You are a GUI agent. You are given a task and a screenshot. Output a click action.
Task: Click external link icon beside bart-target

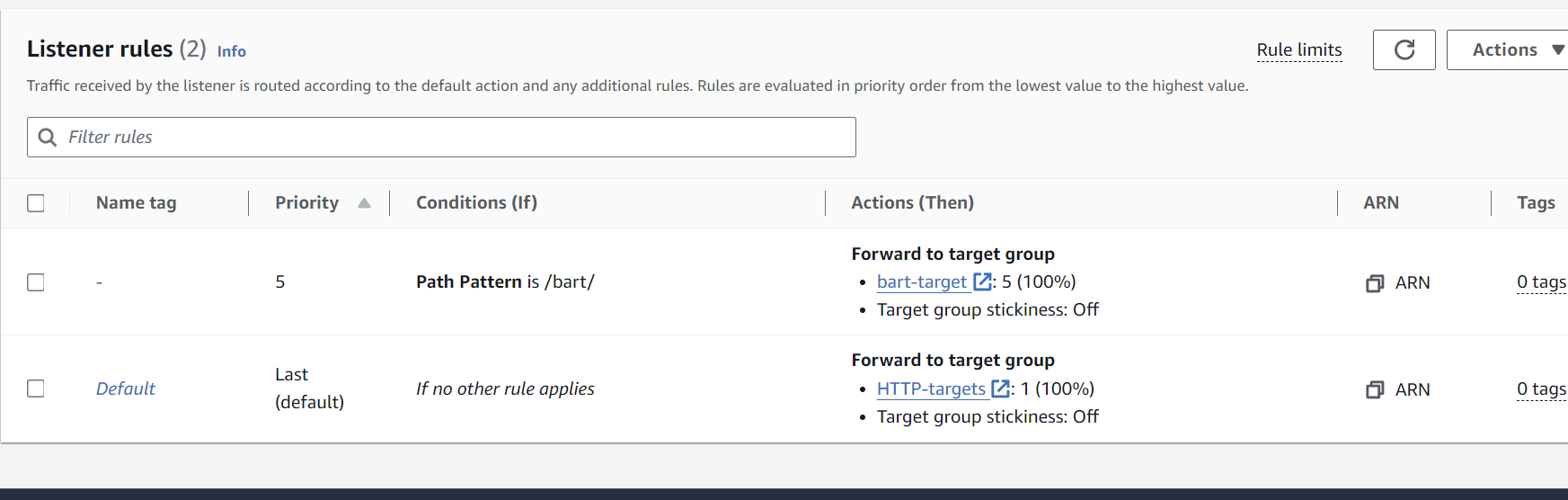[x=983, y=282]
